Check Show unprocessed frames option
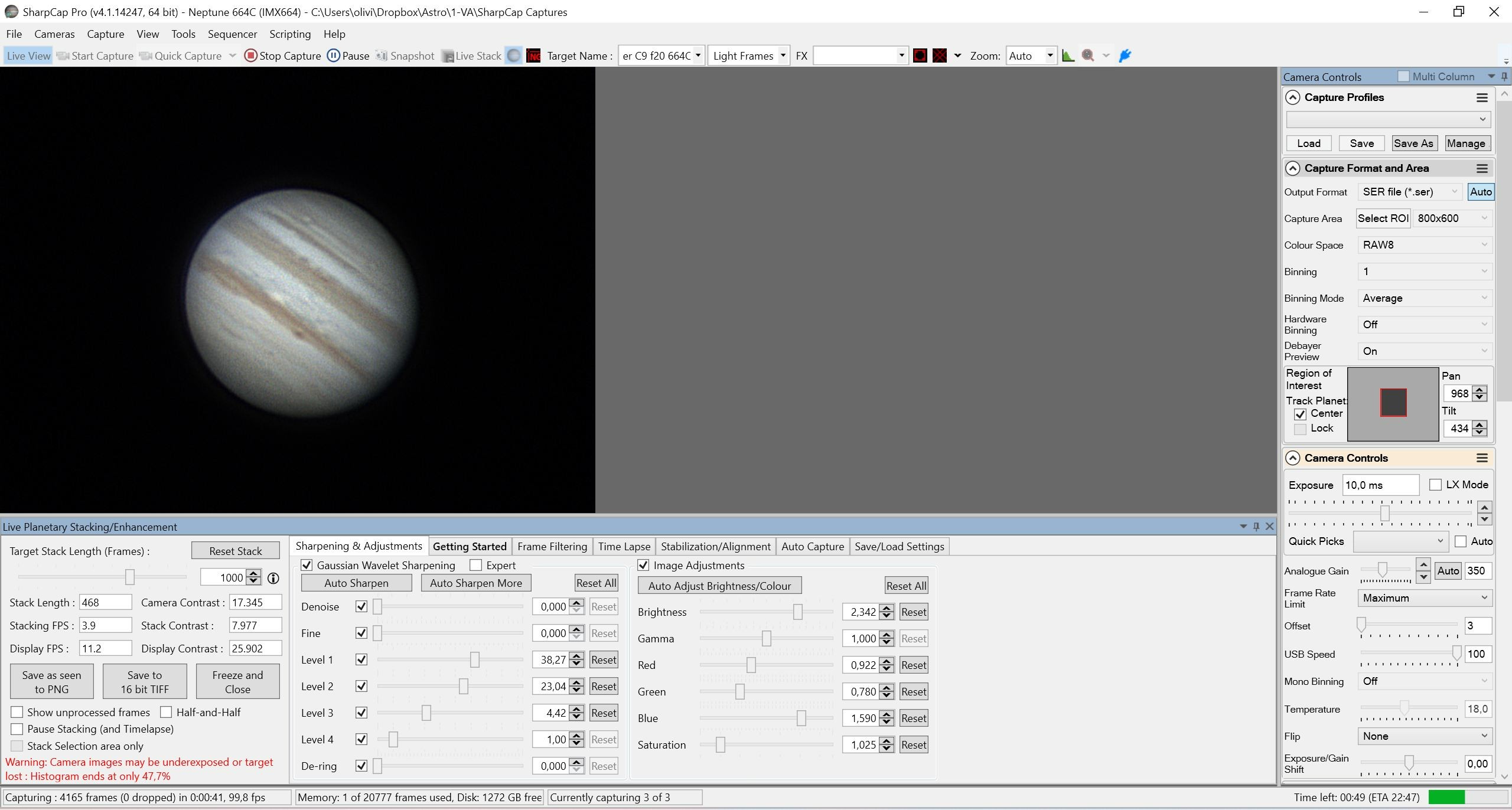The image size is (1512, 810). 17,712
